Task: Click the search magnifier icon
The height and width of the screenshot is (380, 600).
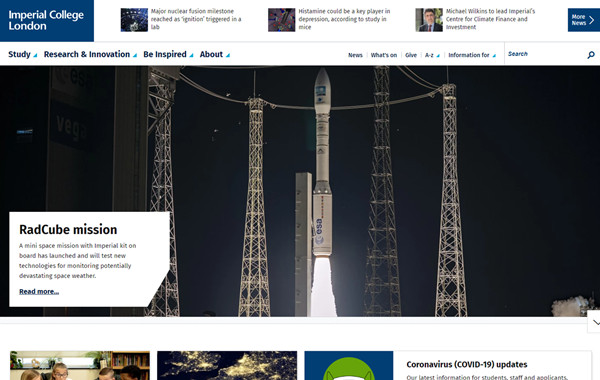Action: coord(591,55)
